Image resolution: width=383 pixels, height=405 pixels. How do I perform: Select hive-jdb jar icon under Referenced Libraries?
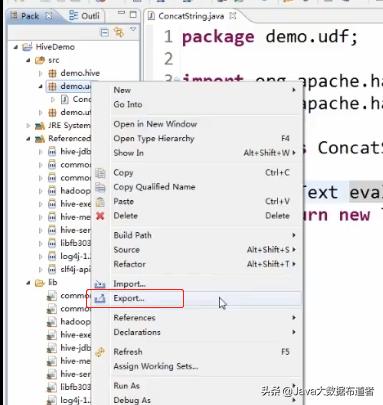52,152
